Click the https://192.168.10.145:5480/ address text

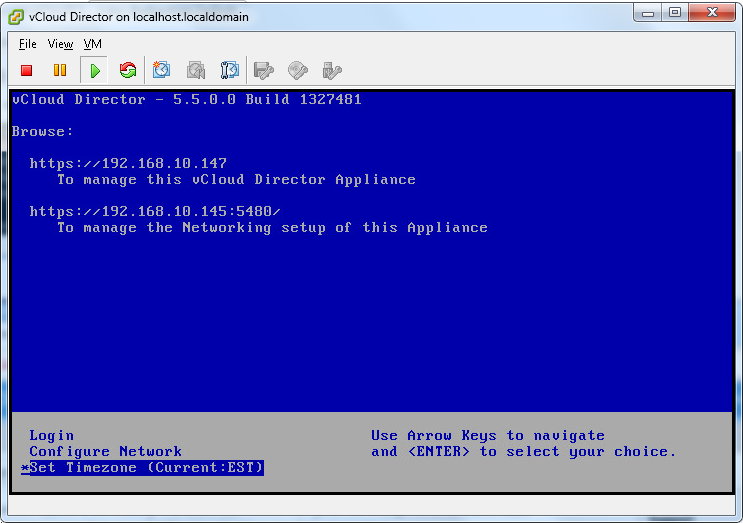pos(155,211)
